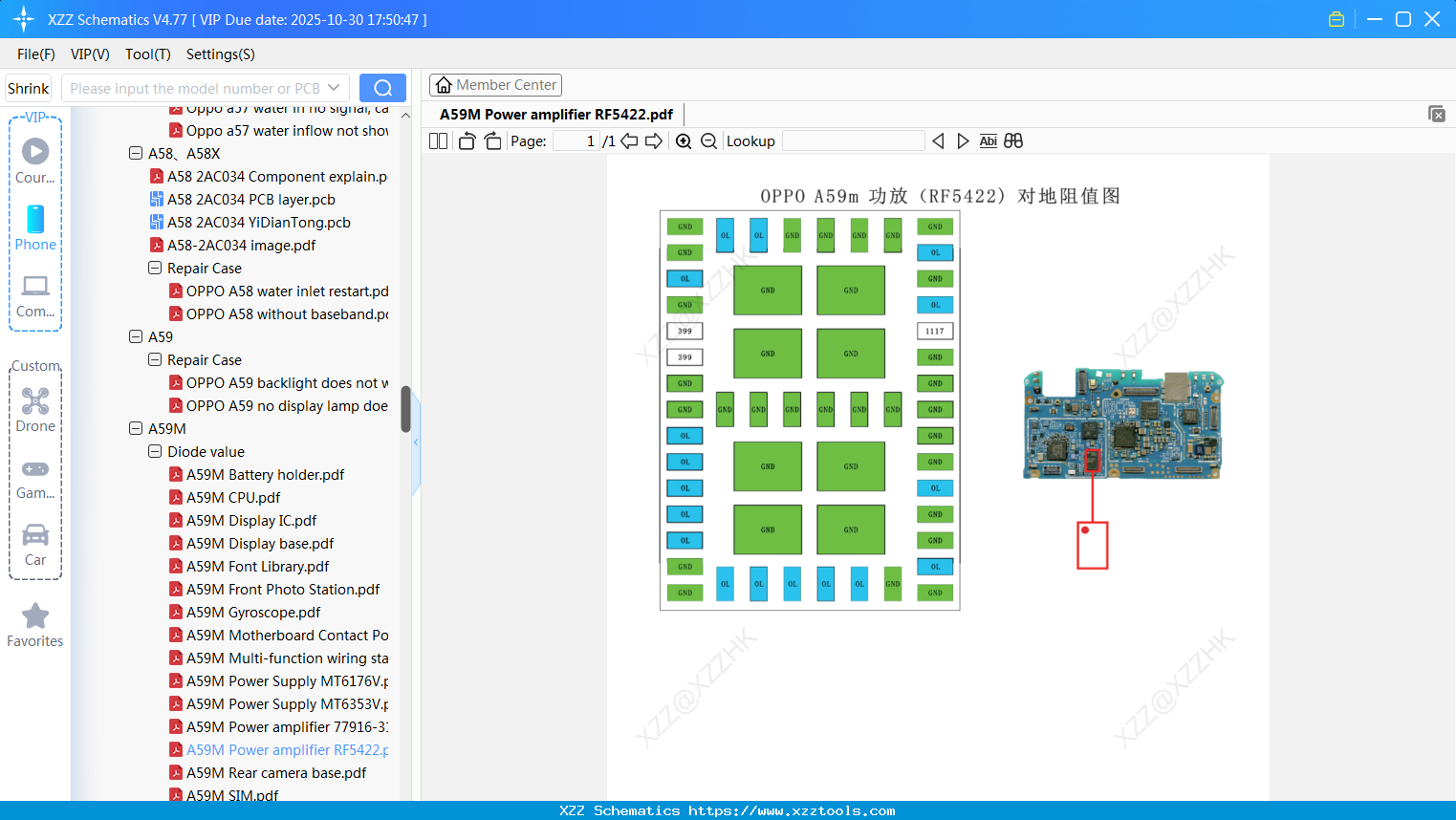Click the XZZ Schematics app logo
The width and height of the screenshot is (1456, 820).
tap(23, 19)
